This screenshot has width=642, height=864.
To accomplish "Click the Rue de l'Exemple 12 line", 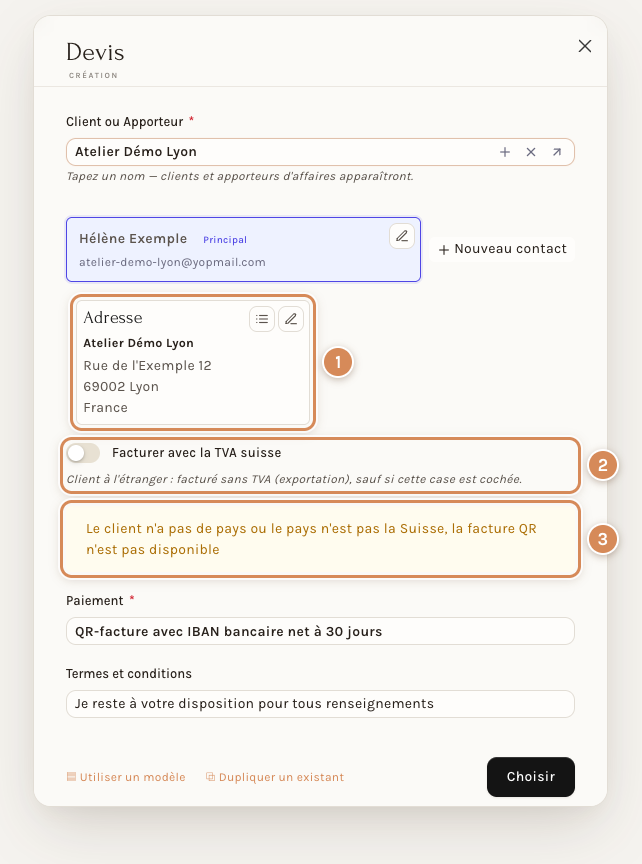I will (148, 366).
